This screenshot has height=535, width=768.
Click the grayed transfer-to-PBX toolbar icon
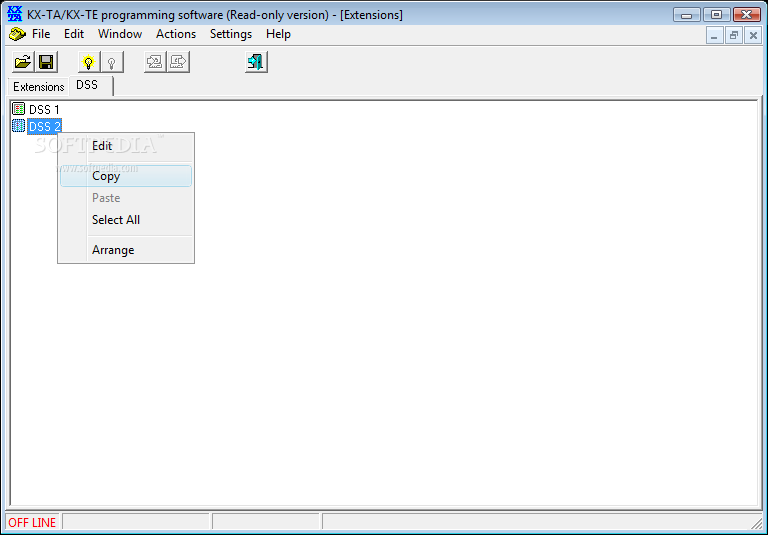point(178,62)
